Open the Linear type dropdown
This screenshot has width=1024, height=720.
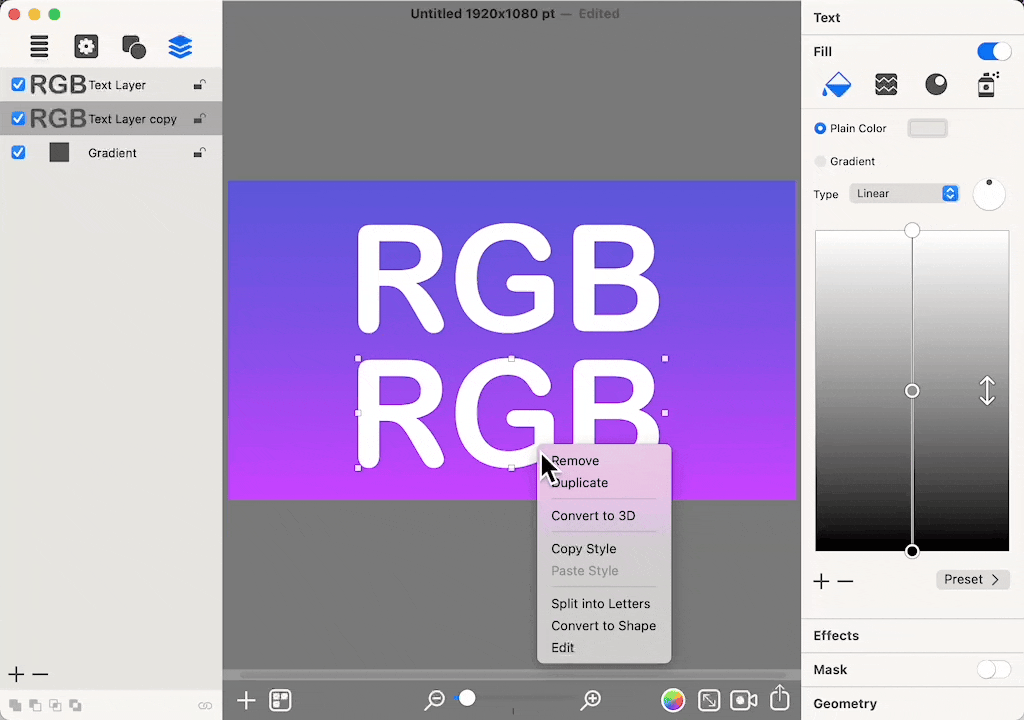tap(904, 194)
